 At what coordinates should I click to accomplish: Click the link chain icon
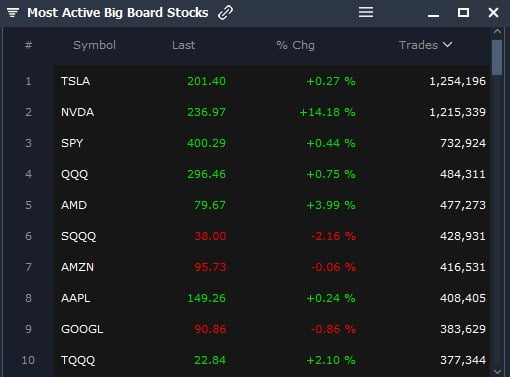point(225,13)
